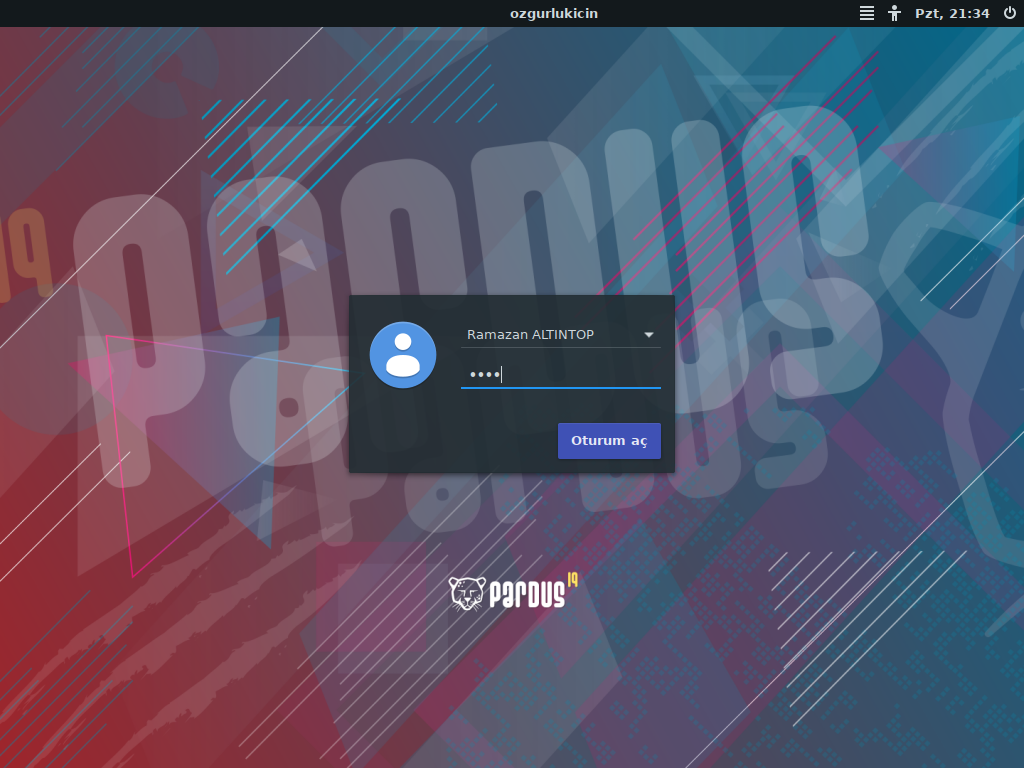The height and width of the screenshot is (768, 1024).
Task: Open the accessibility menu icon
Action: 895,13
